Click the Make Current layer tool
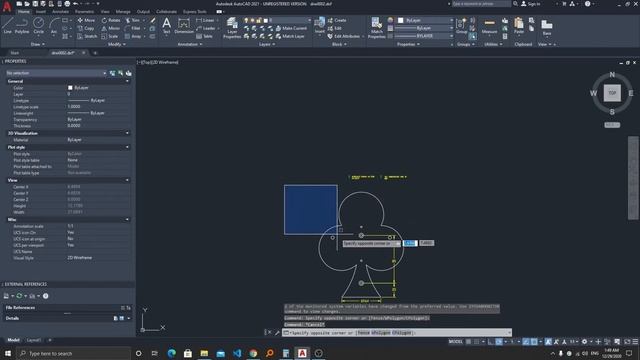640x360 pixels. (291, 28)
